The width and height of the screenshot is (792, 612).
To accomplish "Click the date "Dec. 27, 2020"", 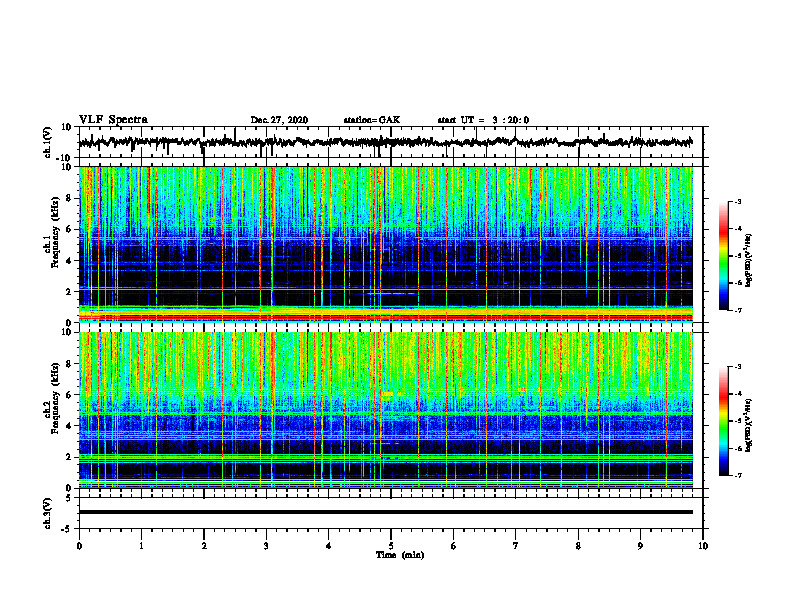I will pos(279,120).
